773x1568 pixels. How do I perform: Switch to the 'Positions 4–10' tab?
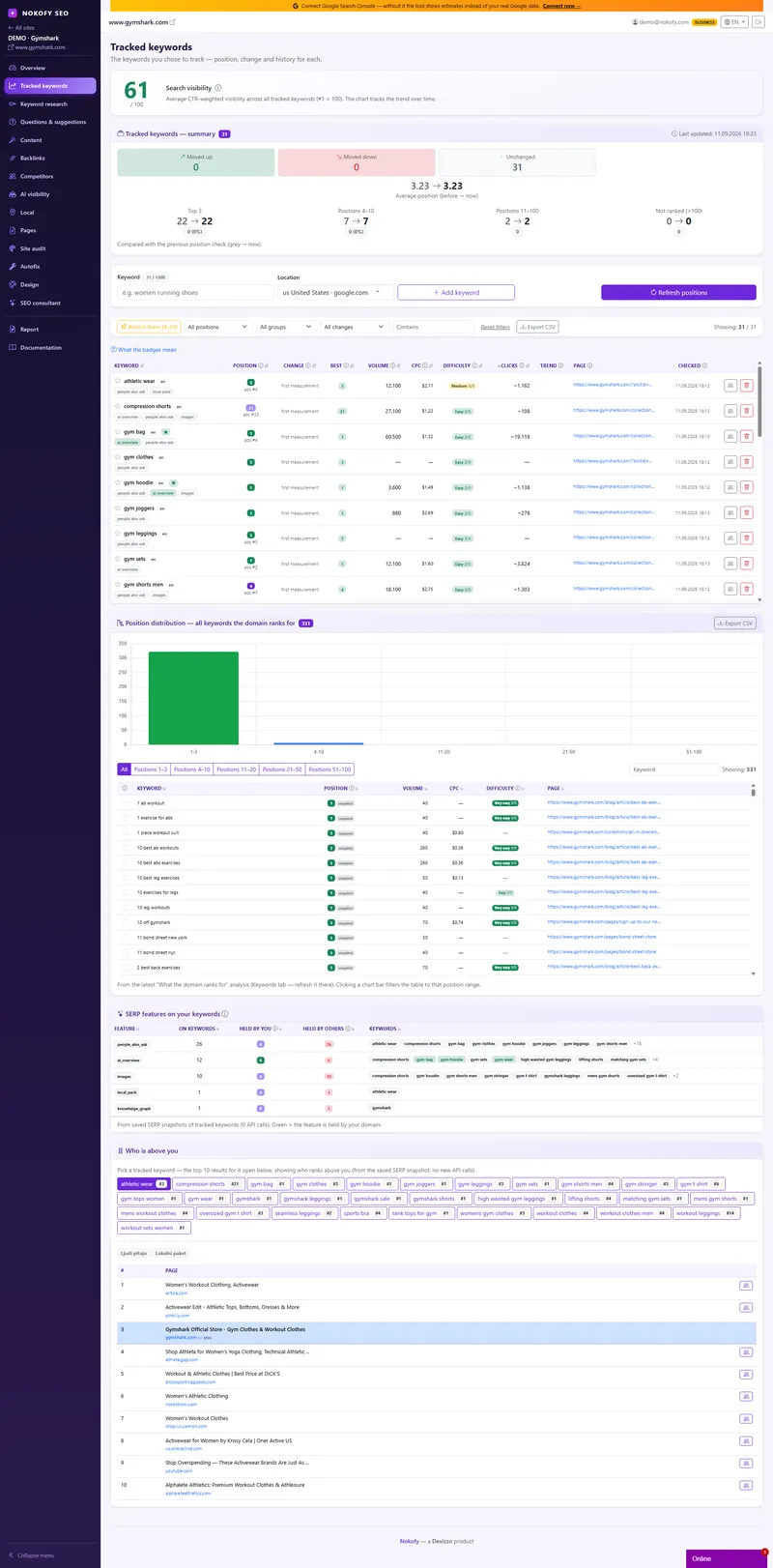[x=191, y=769]
